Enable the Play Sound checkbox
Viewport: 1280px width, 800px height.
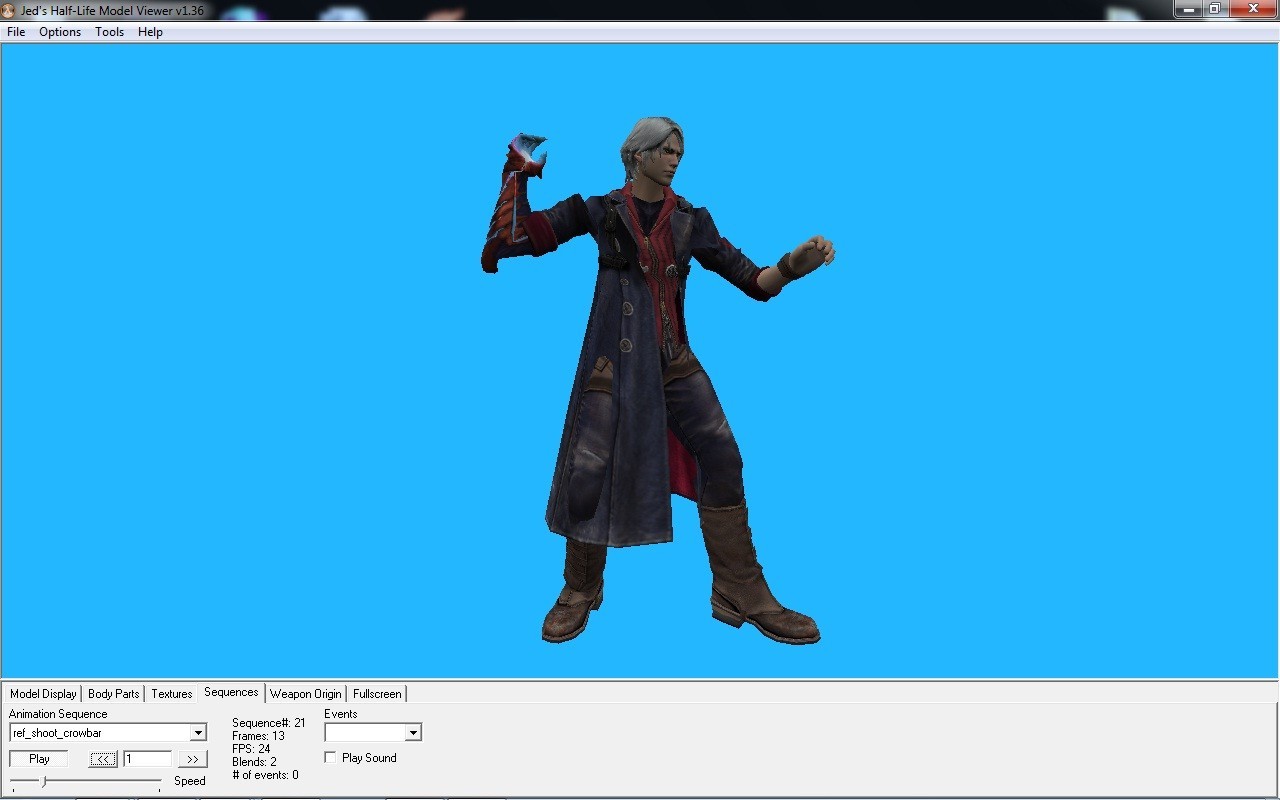[x=330, y=758]
